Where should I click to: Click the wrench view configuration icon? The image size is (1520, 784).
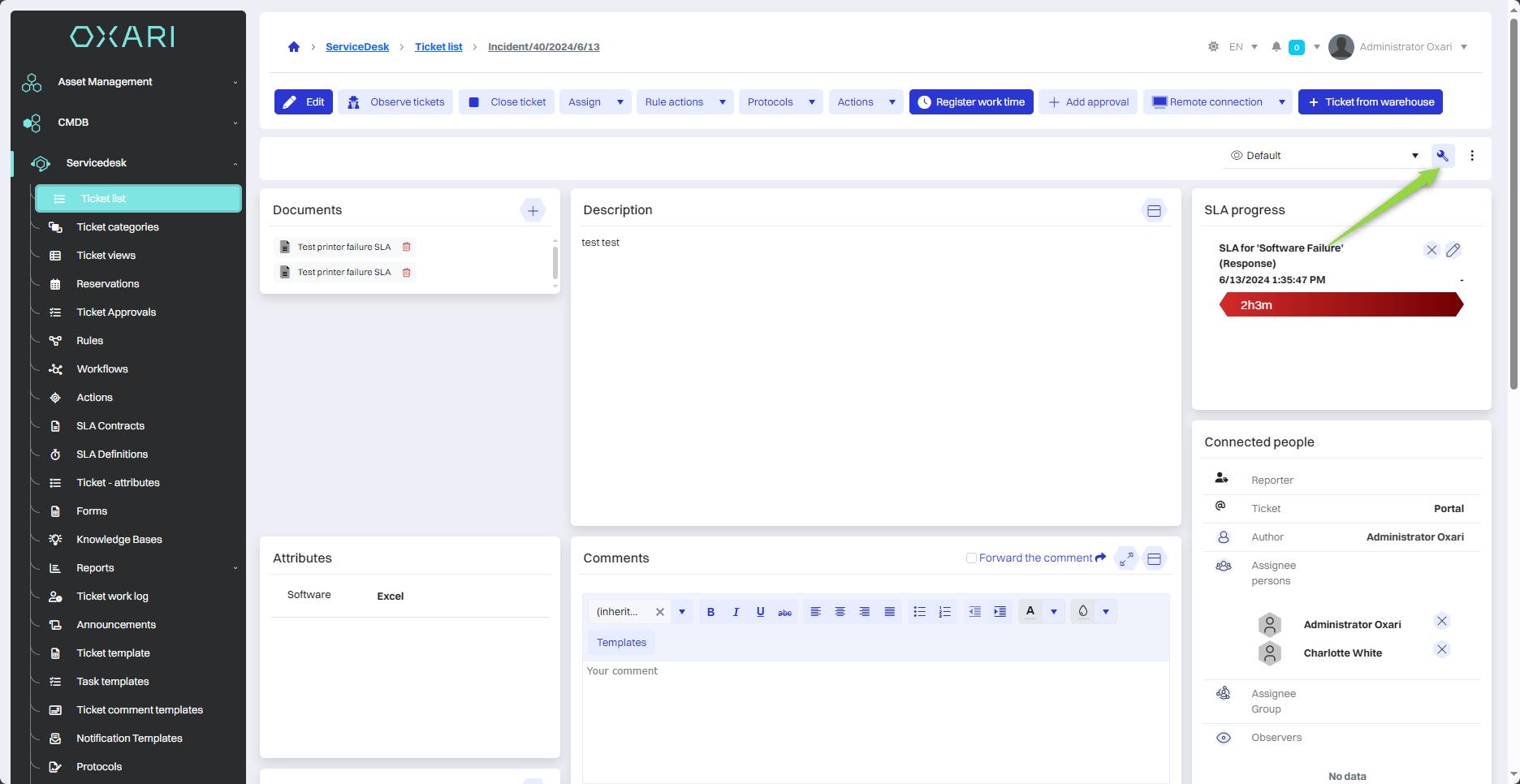point(1442,156)
